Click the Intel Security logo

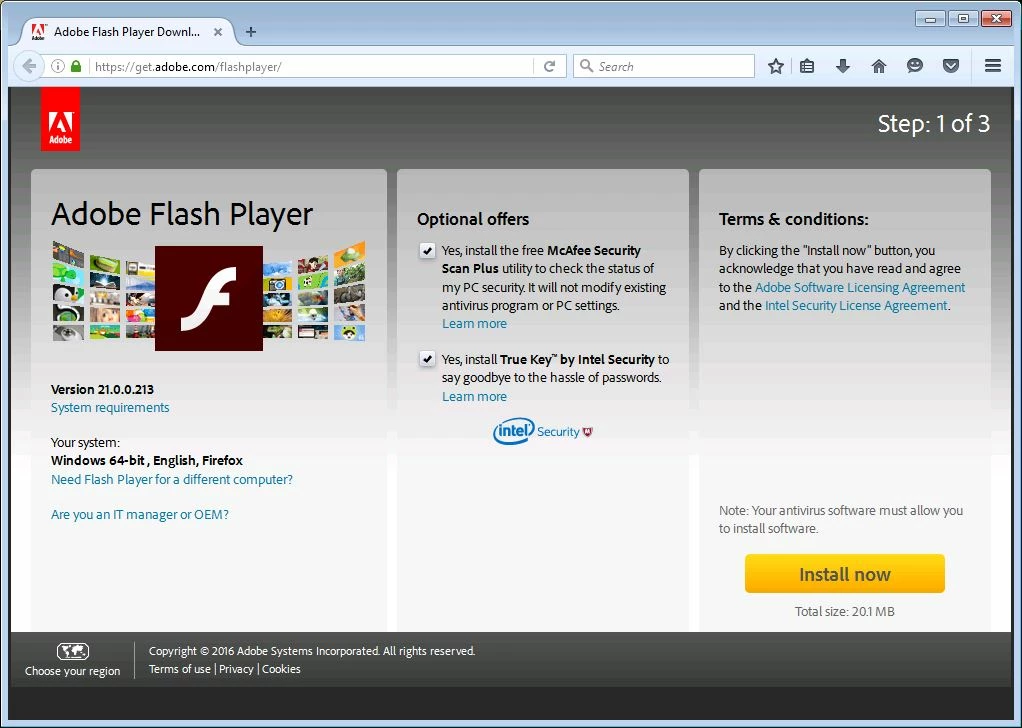tap(542, 431)
